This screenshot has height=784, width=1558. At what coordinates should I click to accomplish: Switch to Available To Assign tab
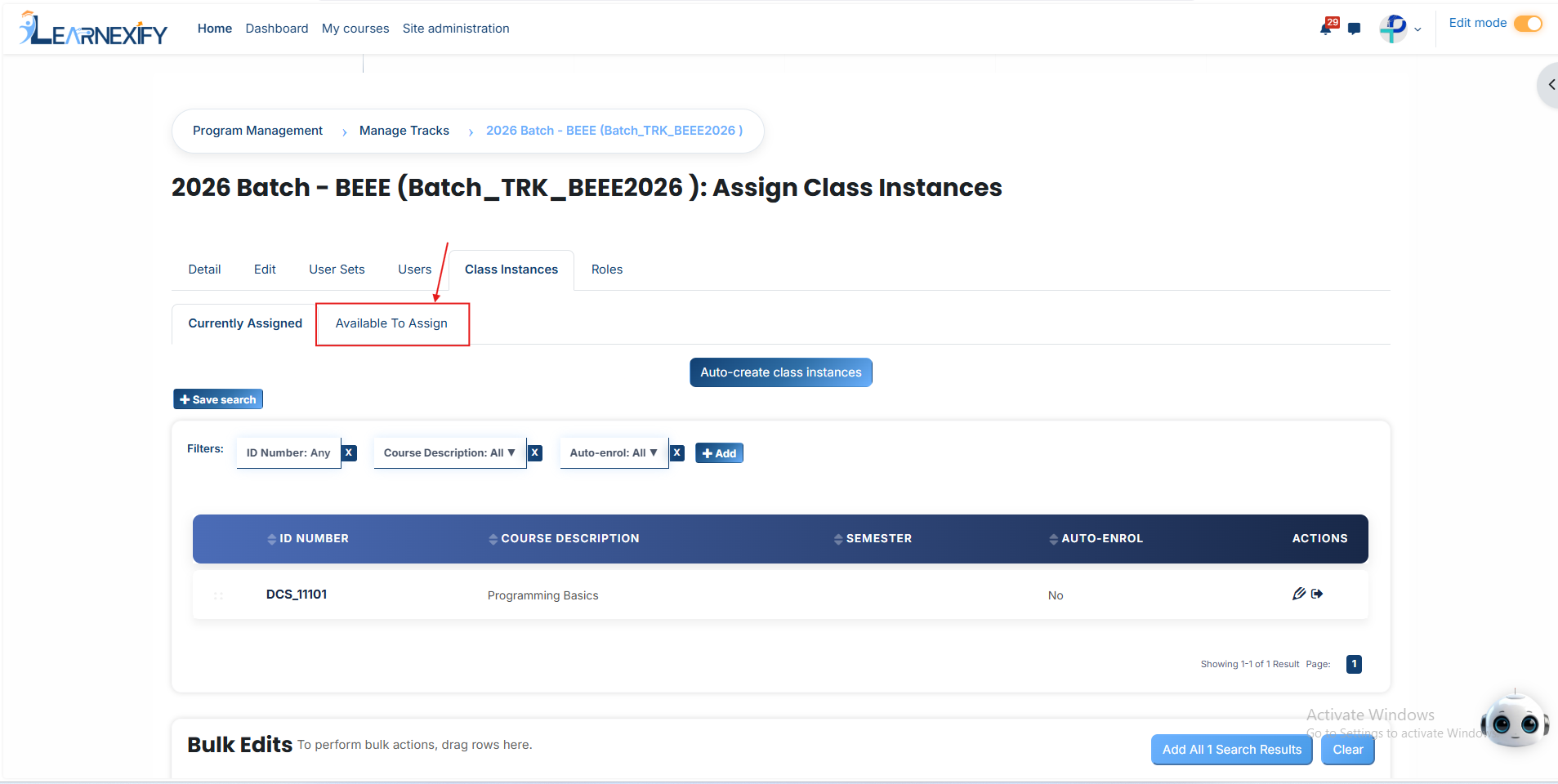click(x=391, y=323)
